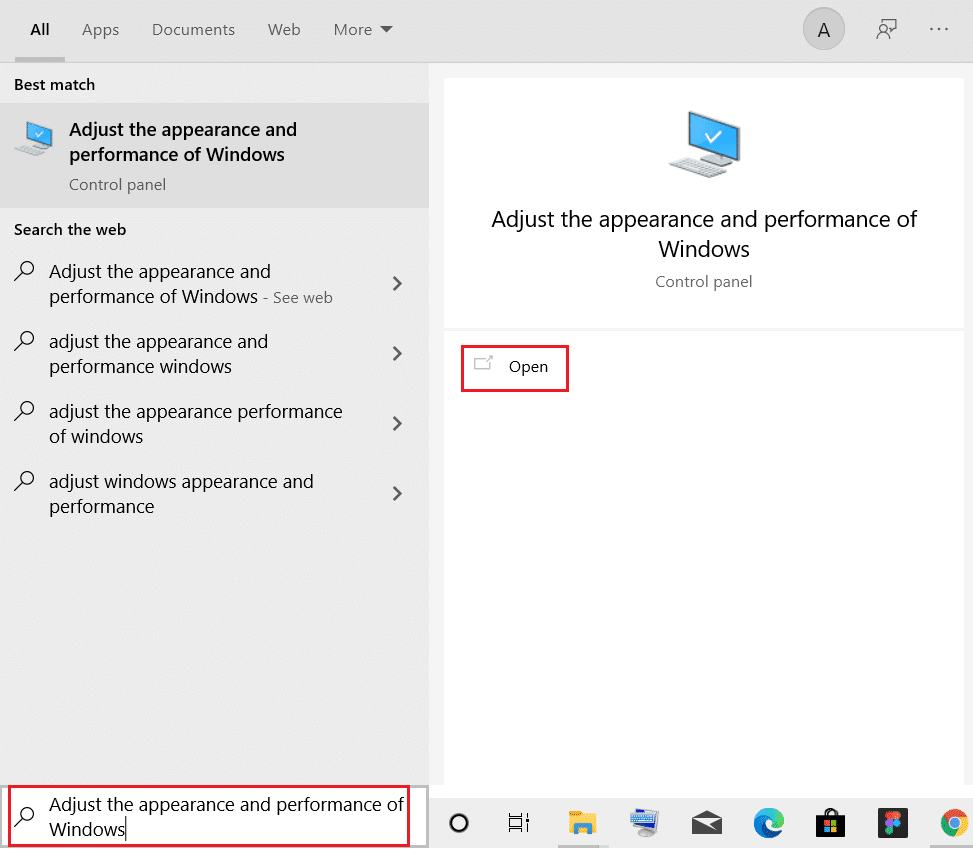Image resolution: width=973 pixels, height=849 pixels.
Task: Click Open in the preview pane
Action: point(515,367)
